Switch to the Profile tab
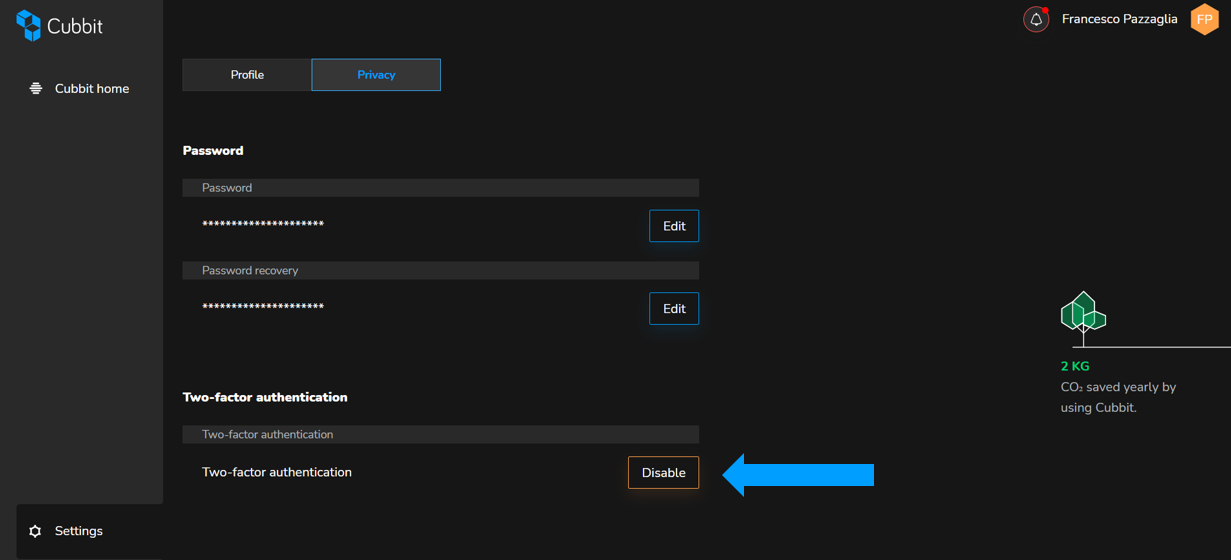1231x560 pixels. coord(247,75)
